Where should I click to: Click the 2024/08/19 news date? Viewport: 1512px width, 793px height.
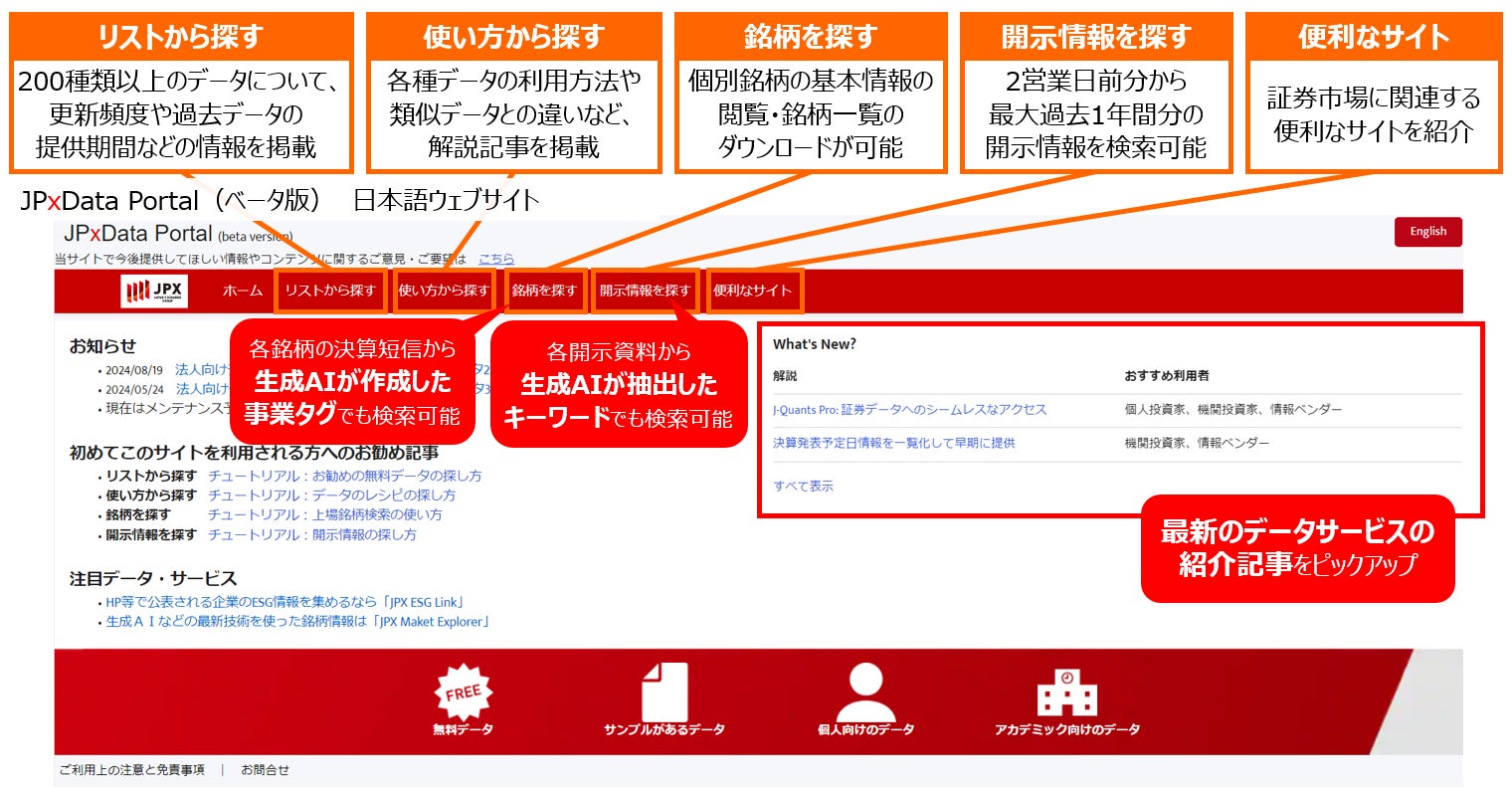click(134, 370)
